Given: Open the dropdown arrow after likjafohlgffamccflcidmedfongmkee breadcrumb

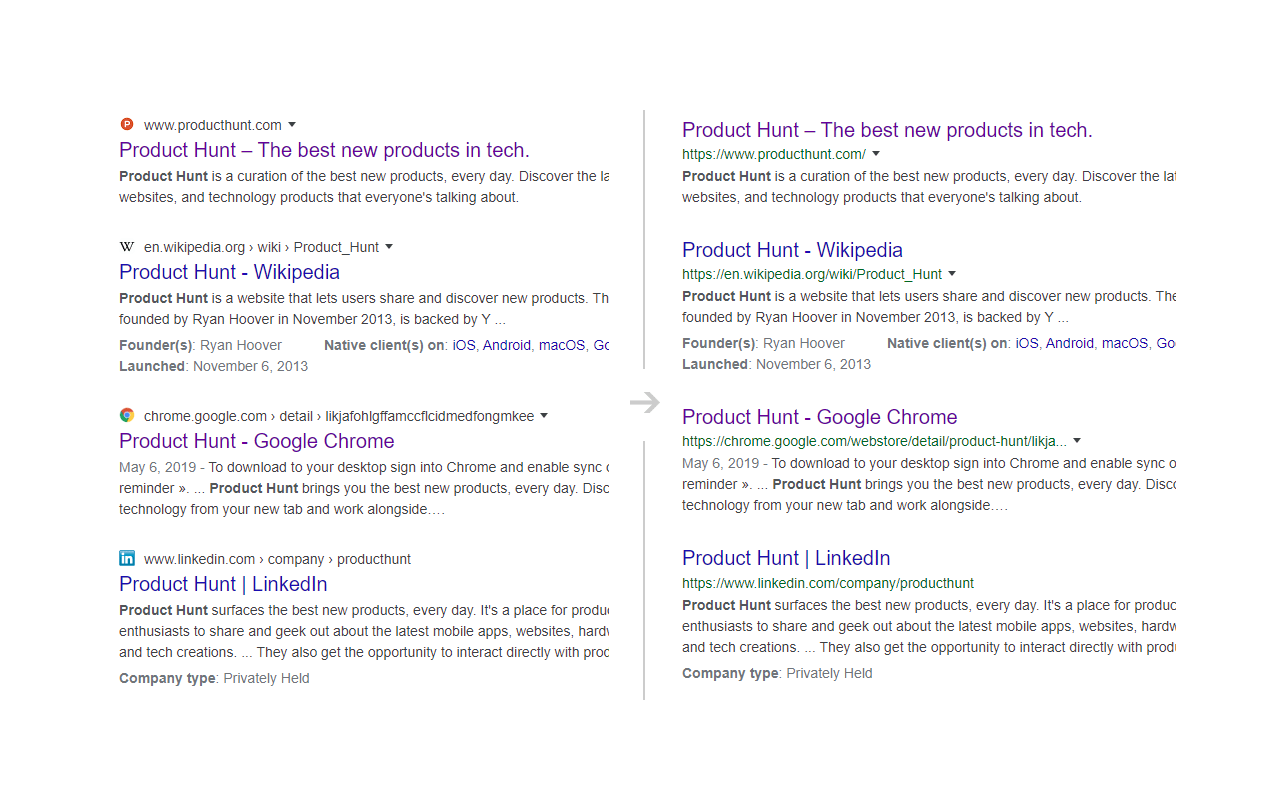Looking at the screenshot, I should pyautogui.click(x=544, y=416).
